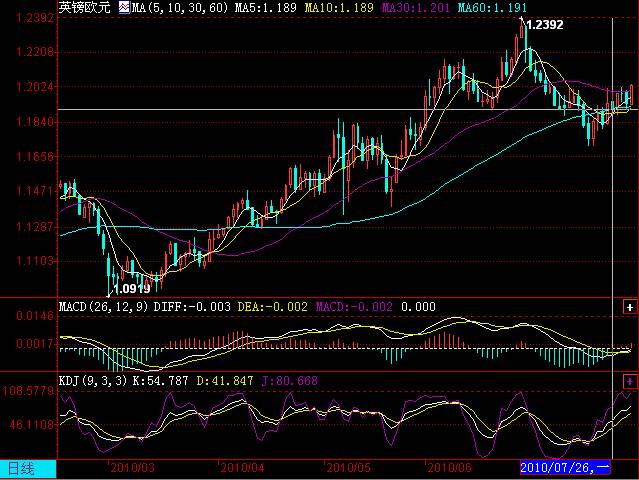
Task: Click the 1.2392 high price marker
Action: [x=544, y=25]
